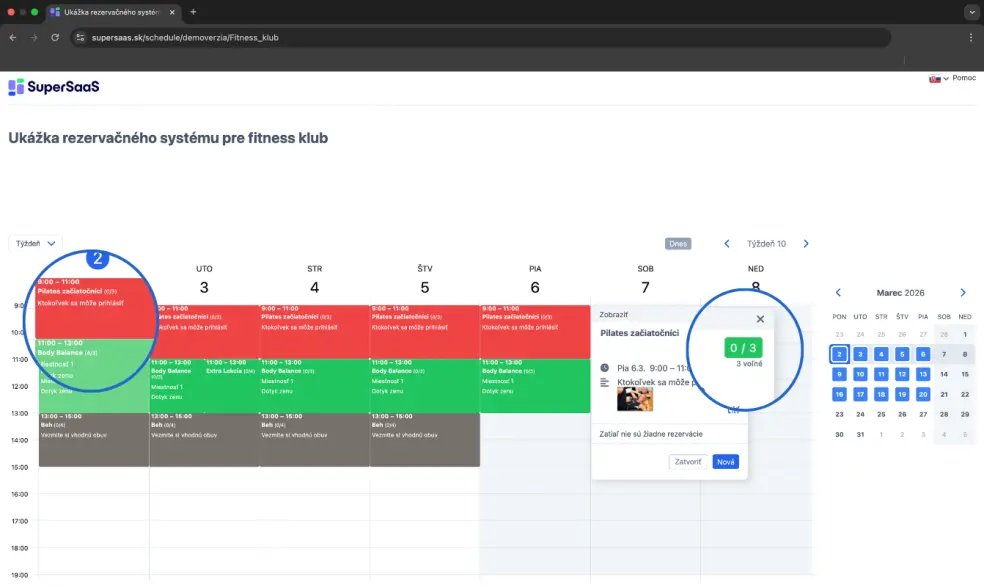Click the Nová button in popup
Screen dimensions: 984x587
[725, 462]
